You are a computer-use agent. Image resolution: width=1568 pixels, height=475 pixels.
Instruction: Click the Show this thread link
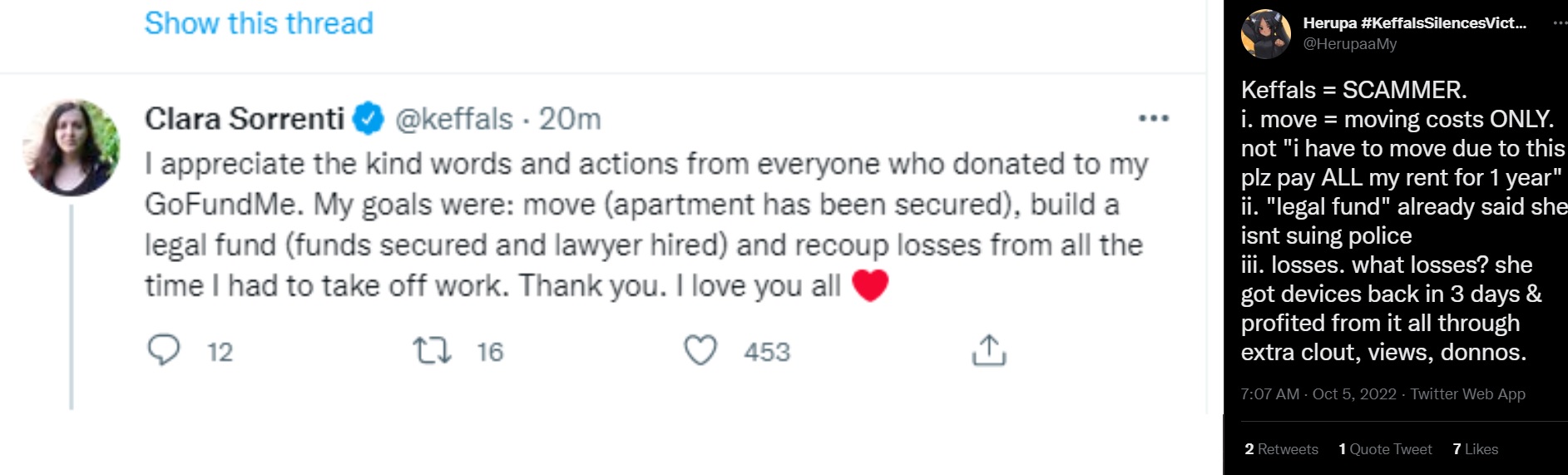coord(259,23)
